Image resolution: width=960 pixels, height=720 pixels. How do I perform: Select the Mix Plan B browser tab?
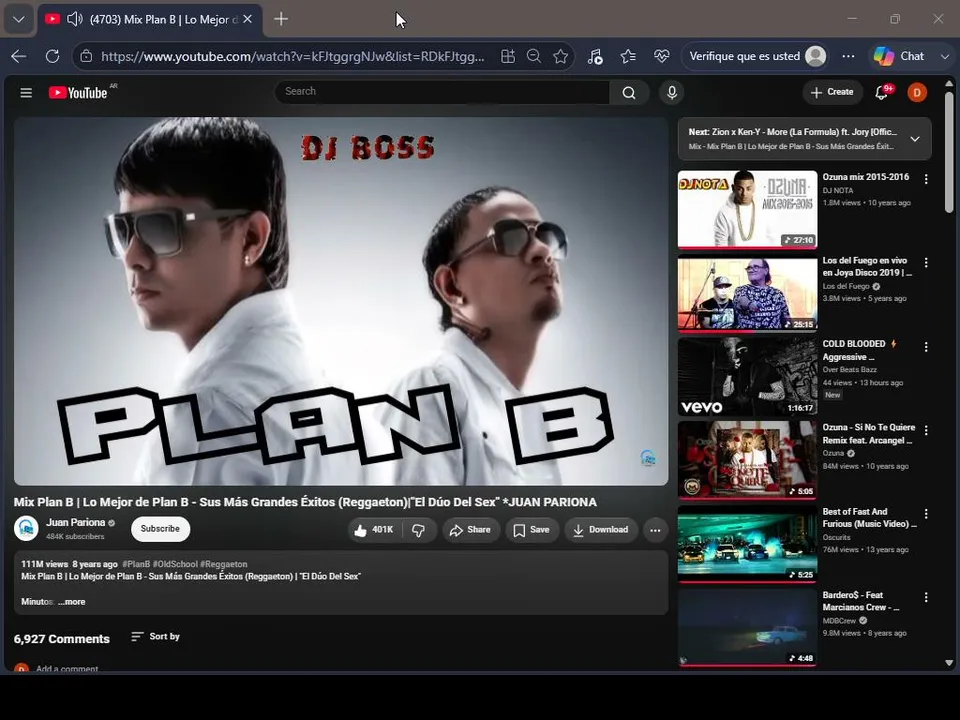pyautogui.click(x=151, y=19)
